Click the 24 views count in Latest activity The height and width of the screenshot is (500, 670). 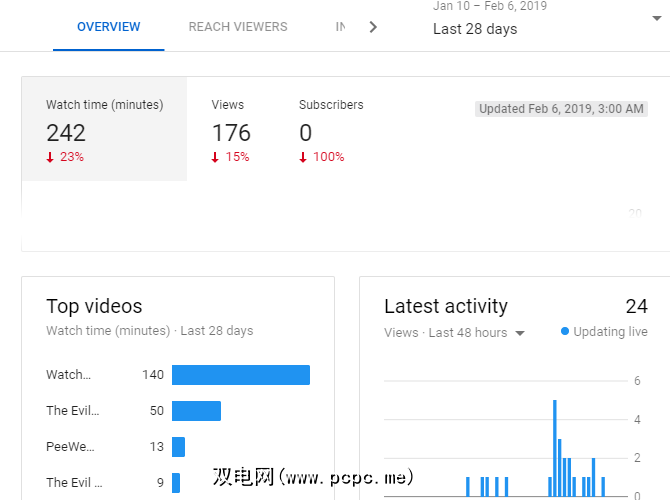pos(637,306)
